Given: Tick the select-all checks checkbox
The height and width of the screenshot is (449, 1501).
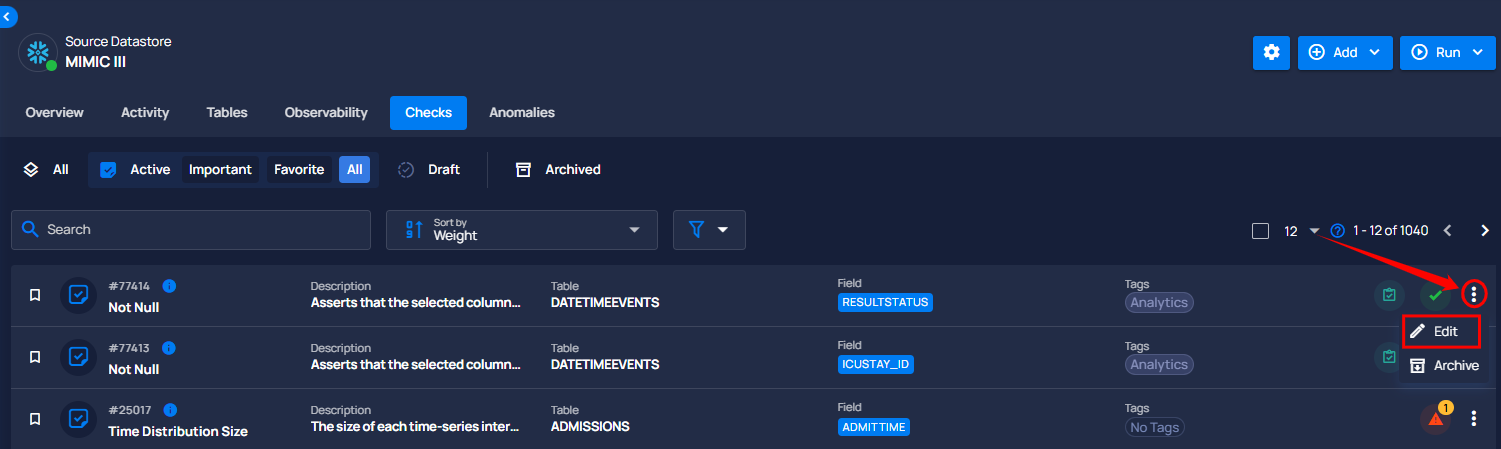Looking at the screenshot, I should (x=1260, y=231).
